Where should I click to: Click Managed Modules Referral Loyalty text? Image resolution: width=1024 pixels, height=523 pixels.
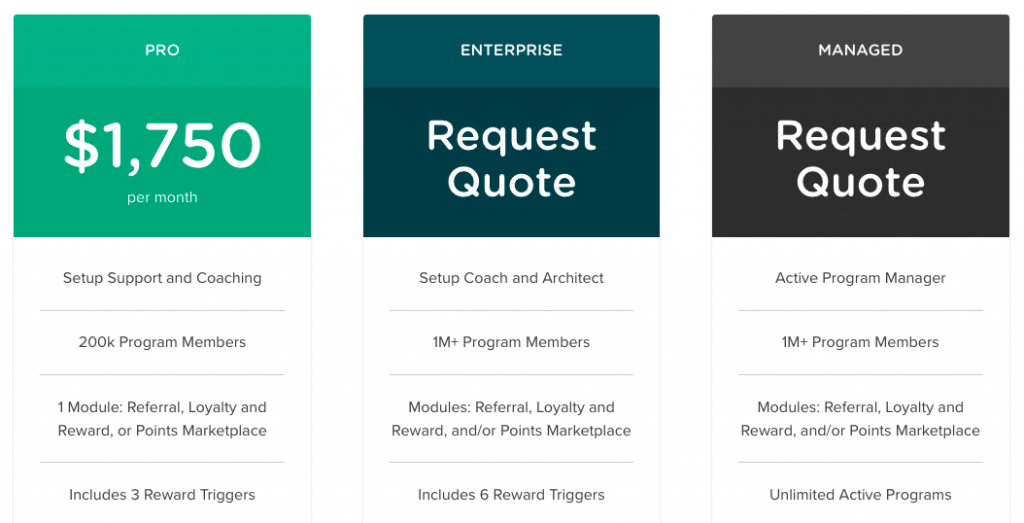[860, 419]
